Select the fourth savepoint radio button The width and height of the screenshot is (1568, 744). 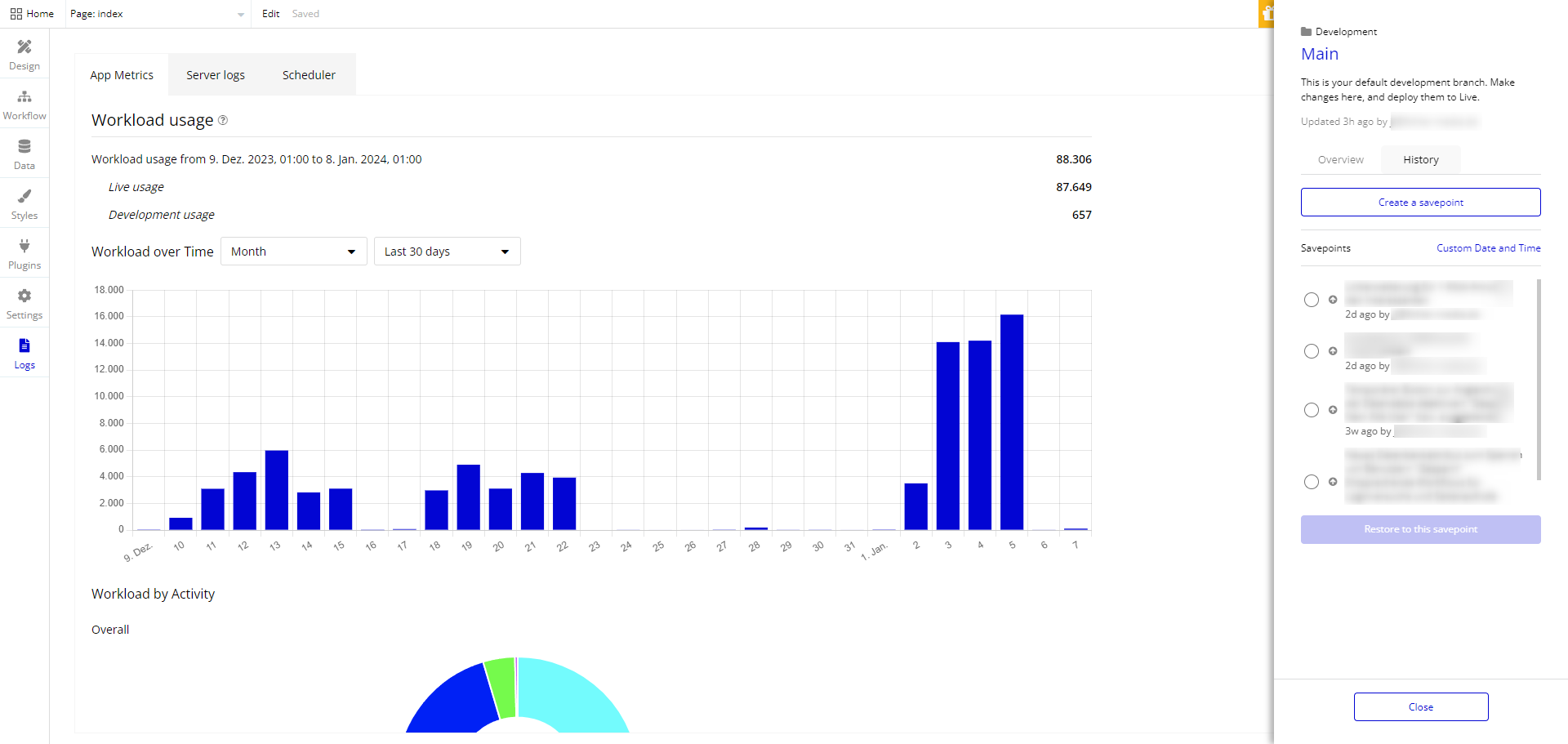[x=1312, y=482]
